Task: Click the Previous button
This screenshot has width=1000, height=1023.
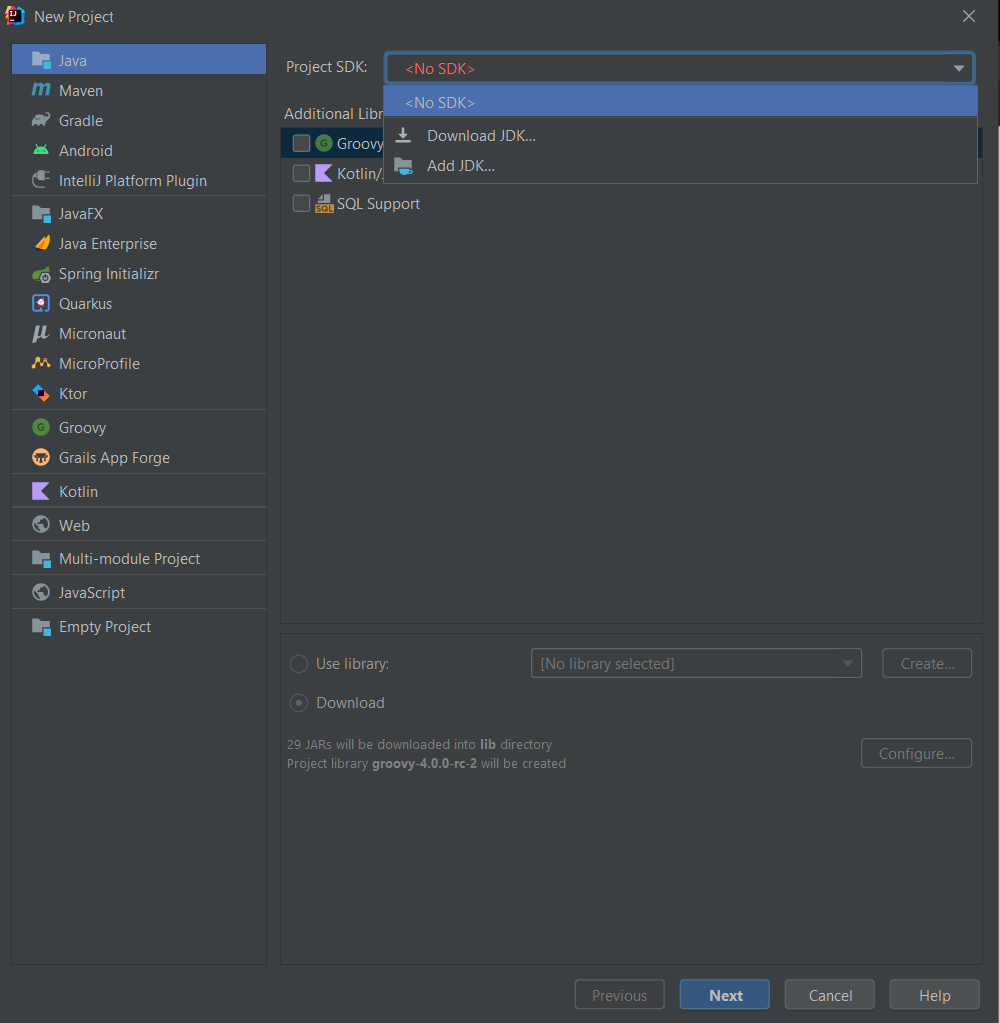Action: (x=620, y=994)
